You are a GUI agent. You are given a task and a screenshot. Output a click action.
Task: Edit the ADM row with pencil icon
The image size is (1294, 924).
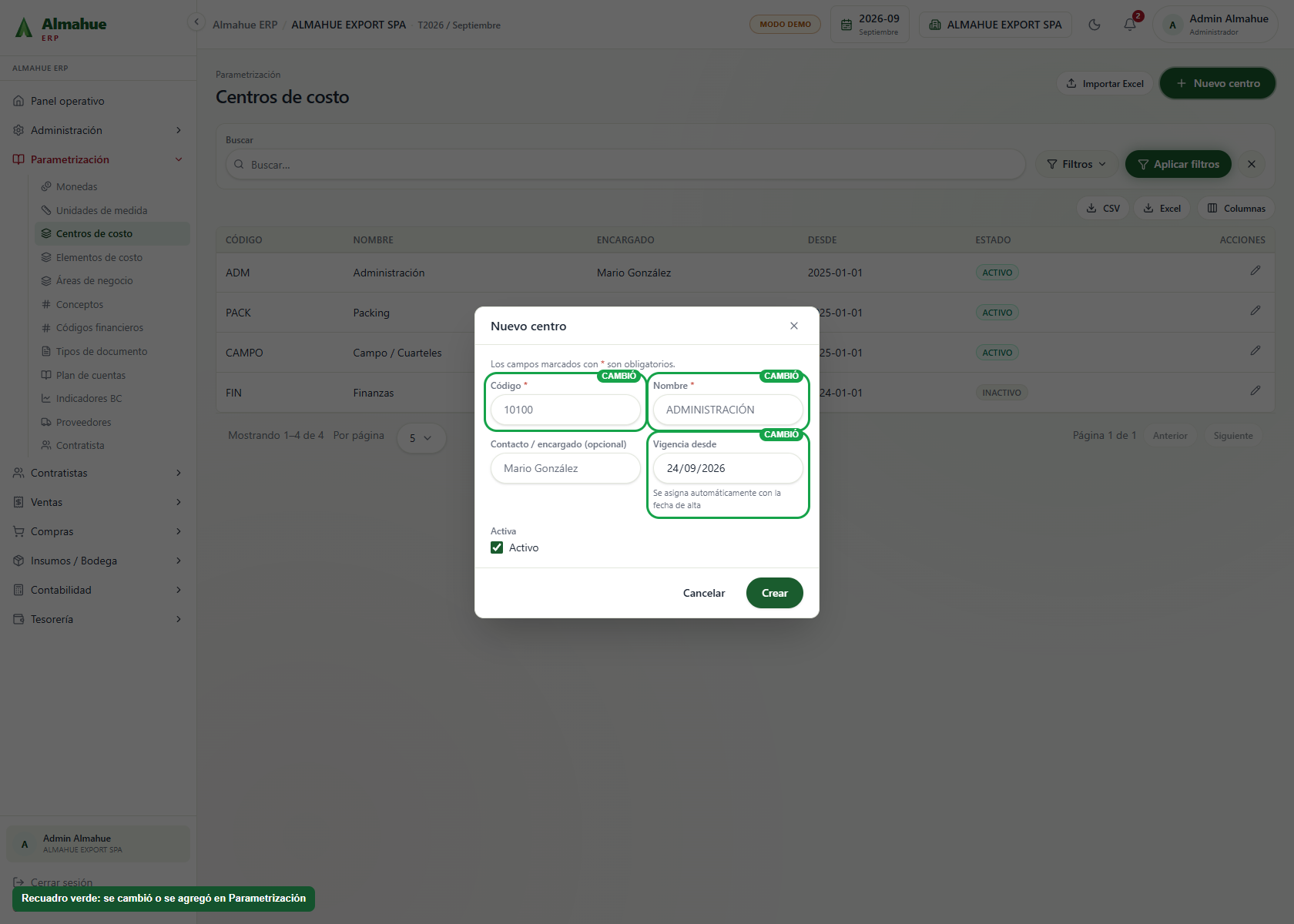coord(1255,270)
